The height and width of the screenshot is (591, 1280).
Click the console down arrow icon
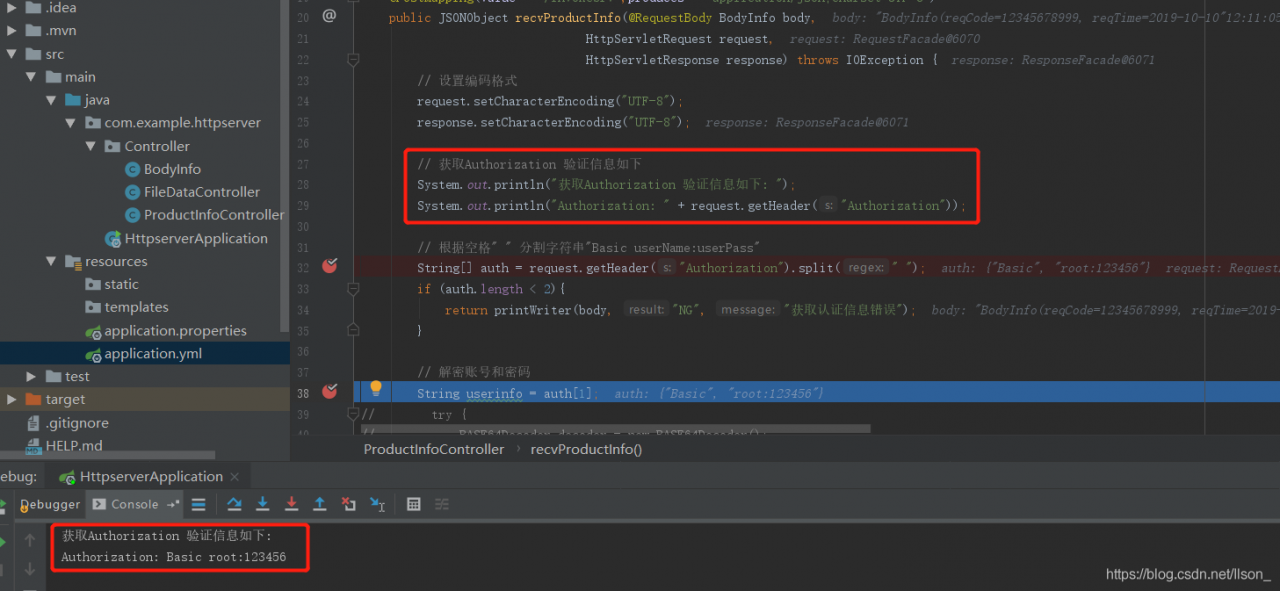[30, 569]
